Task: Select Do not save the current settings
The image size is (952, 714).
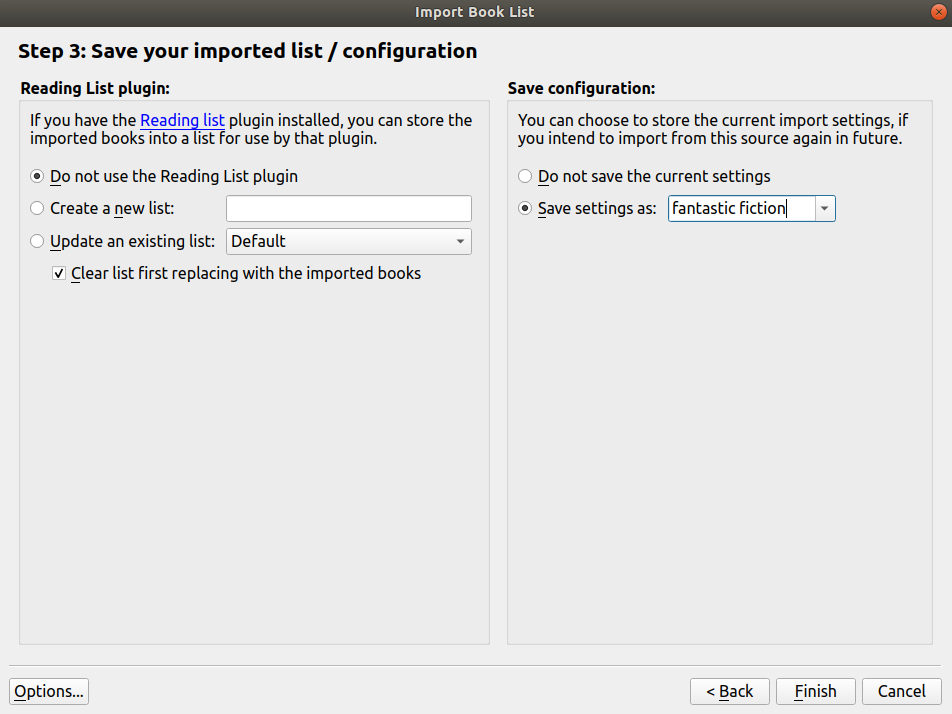Action: [x=526, y=176]
